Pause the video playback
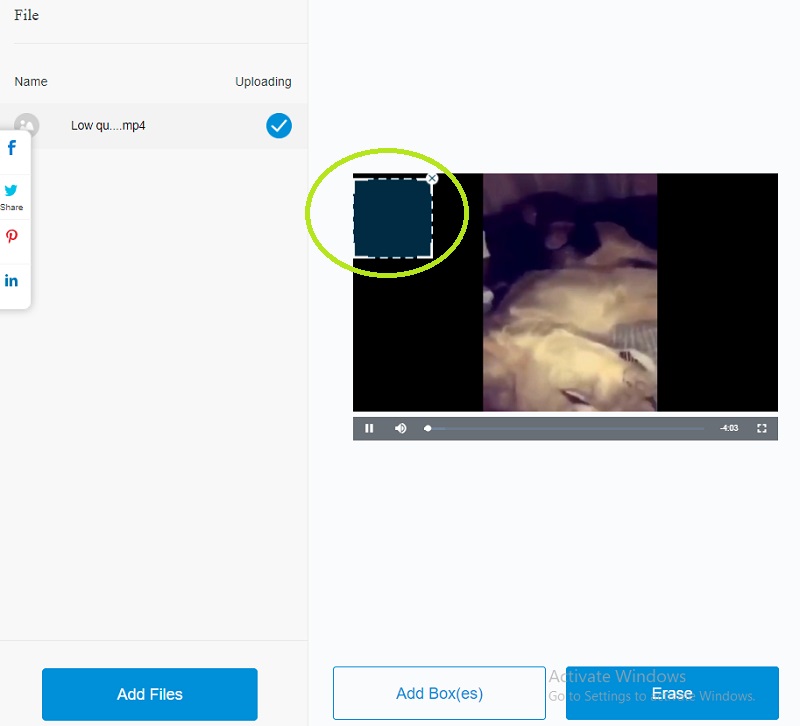 coord(370,428)
